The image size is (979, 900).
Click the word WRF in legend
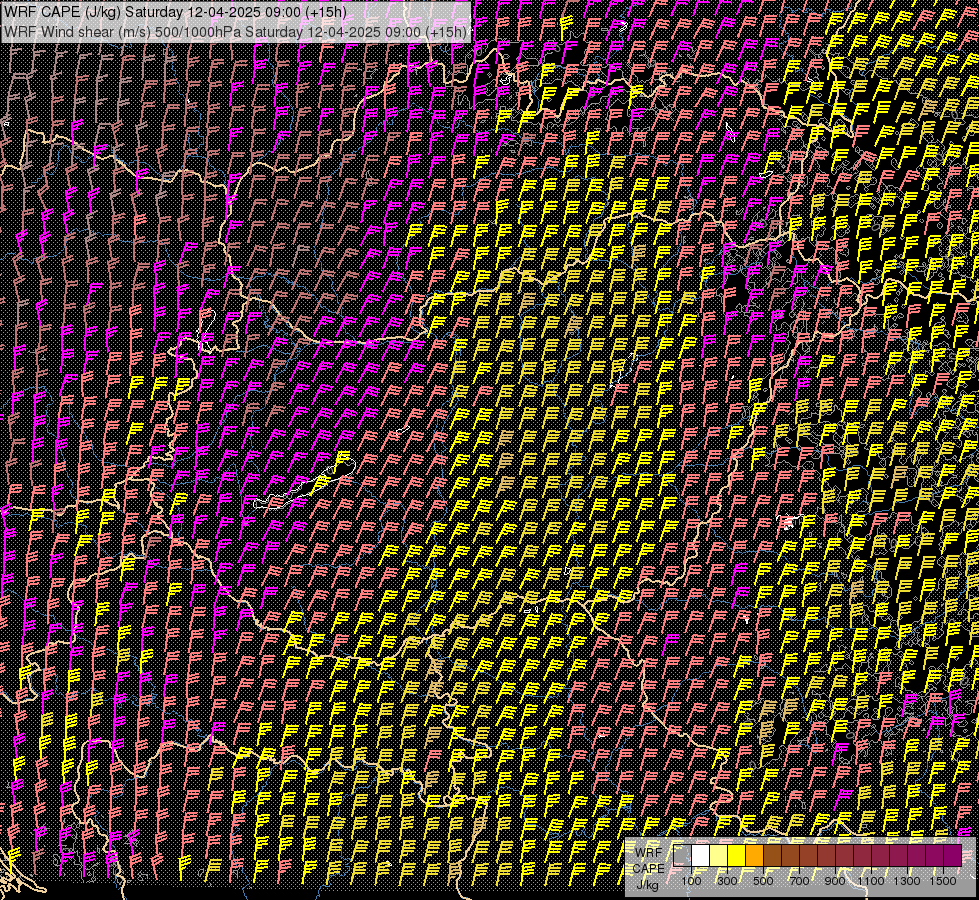649,853
